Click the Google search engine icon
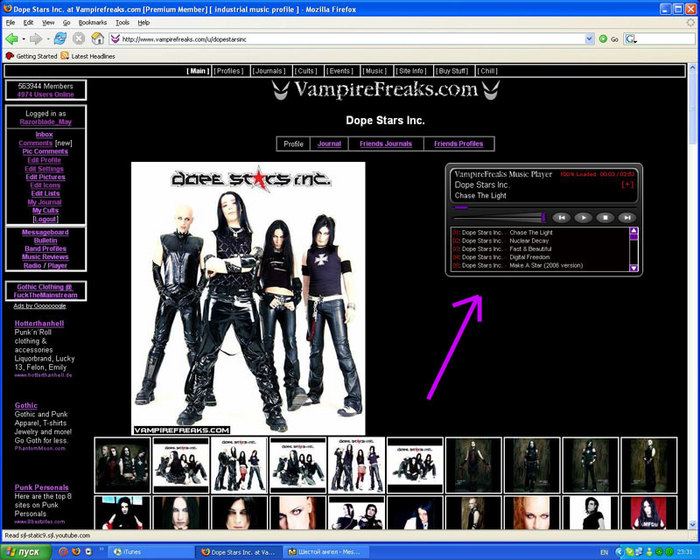This screenshot has height=560, width=700. pyautogui.click(x=630, y=39)
